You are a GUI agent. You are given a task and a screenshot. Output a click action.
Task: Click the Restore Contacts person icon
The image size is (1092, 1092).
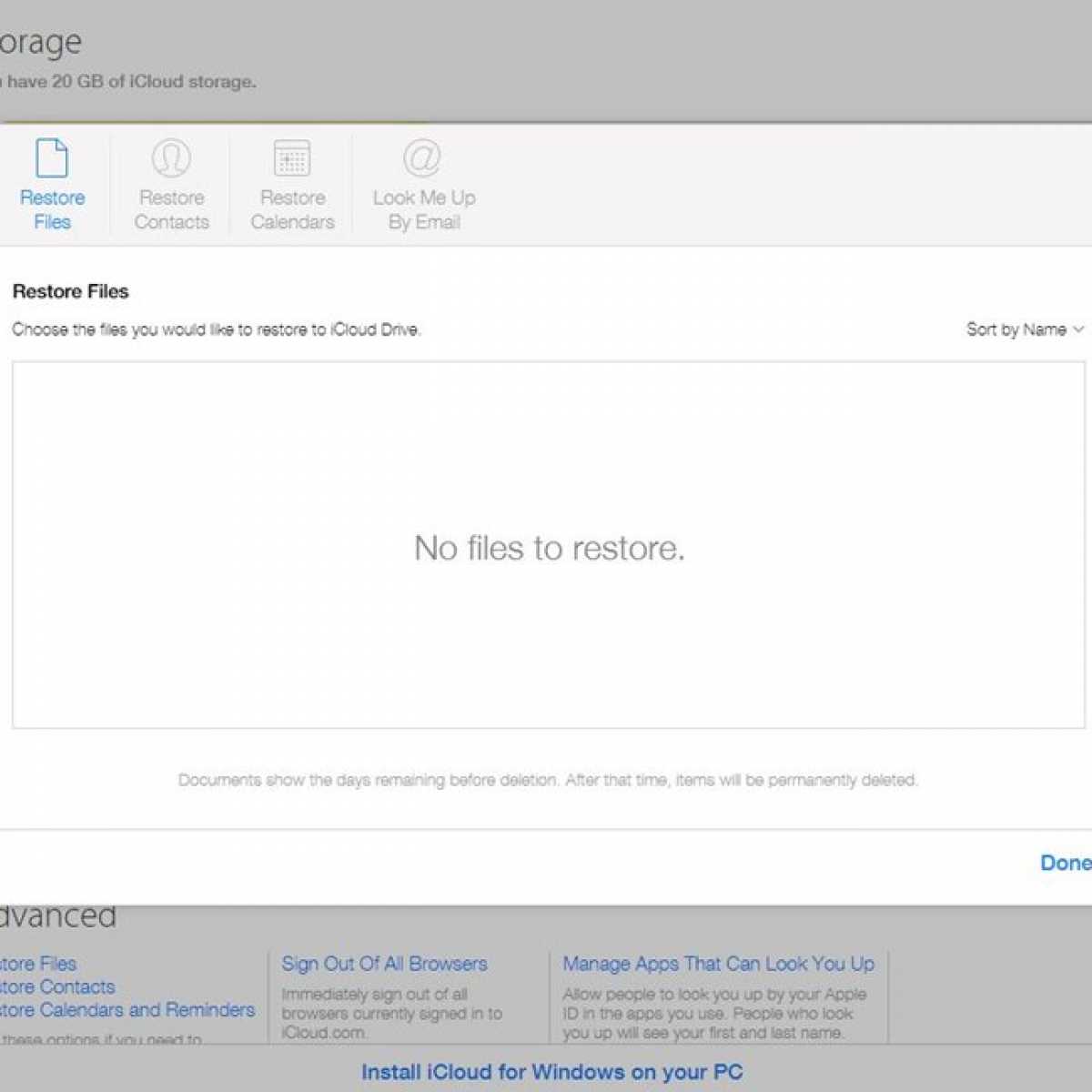pyautogui.click(x=171, y=158)
